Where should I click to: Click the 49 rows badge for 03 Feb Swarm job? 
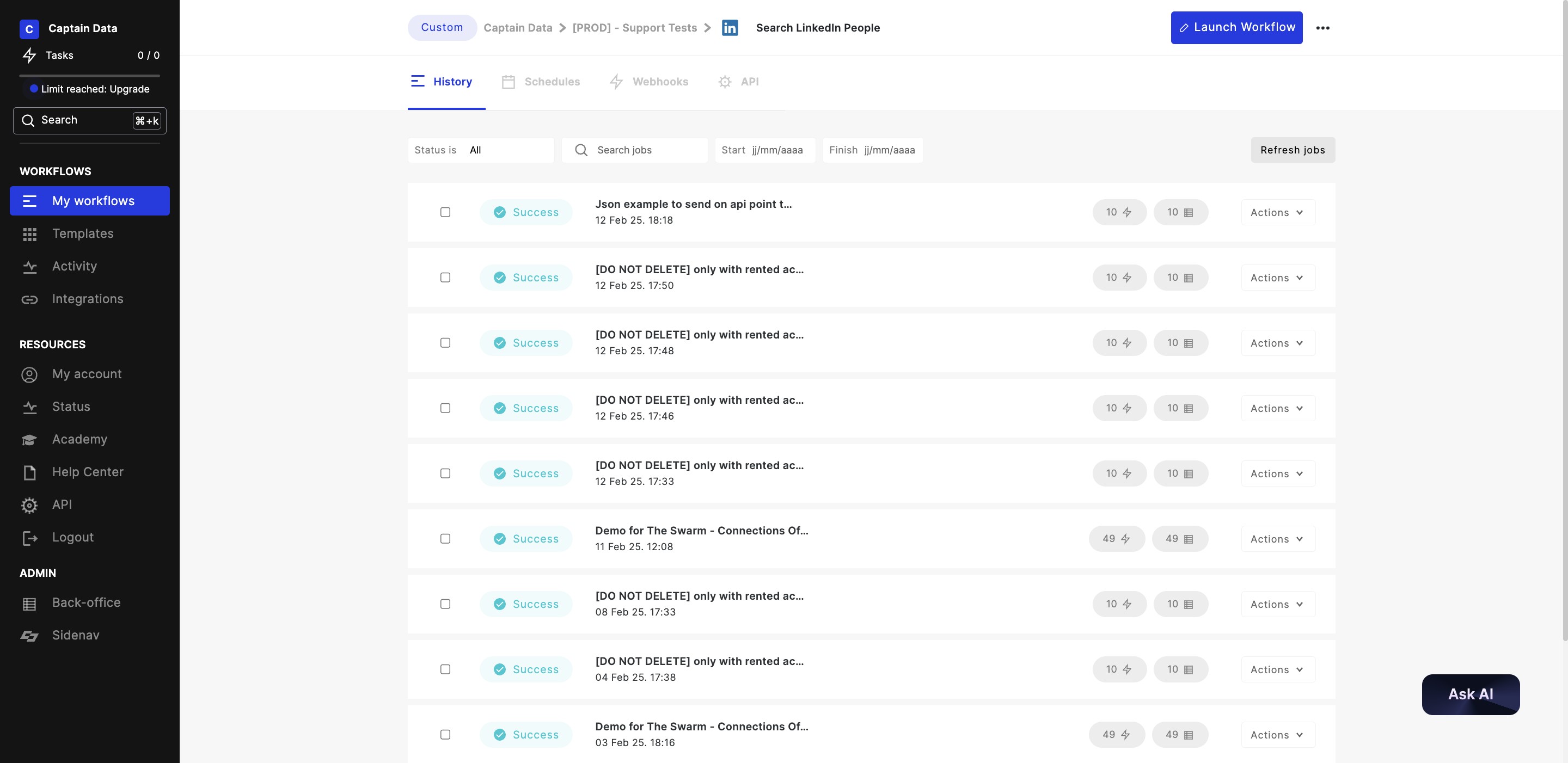[1180, 735]
